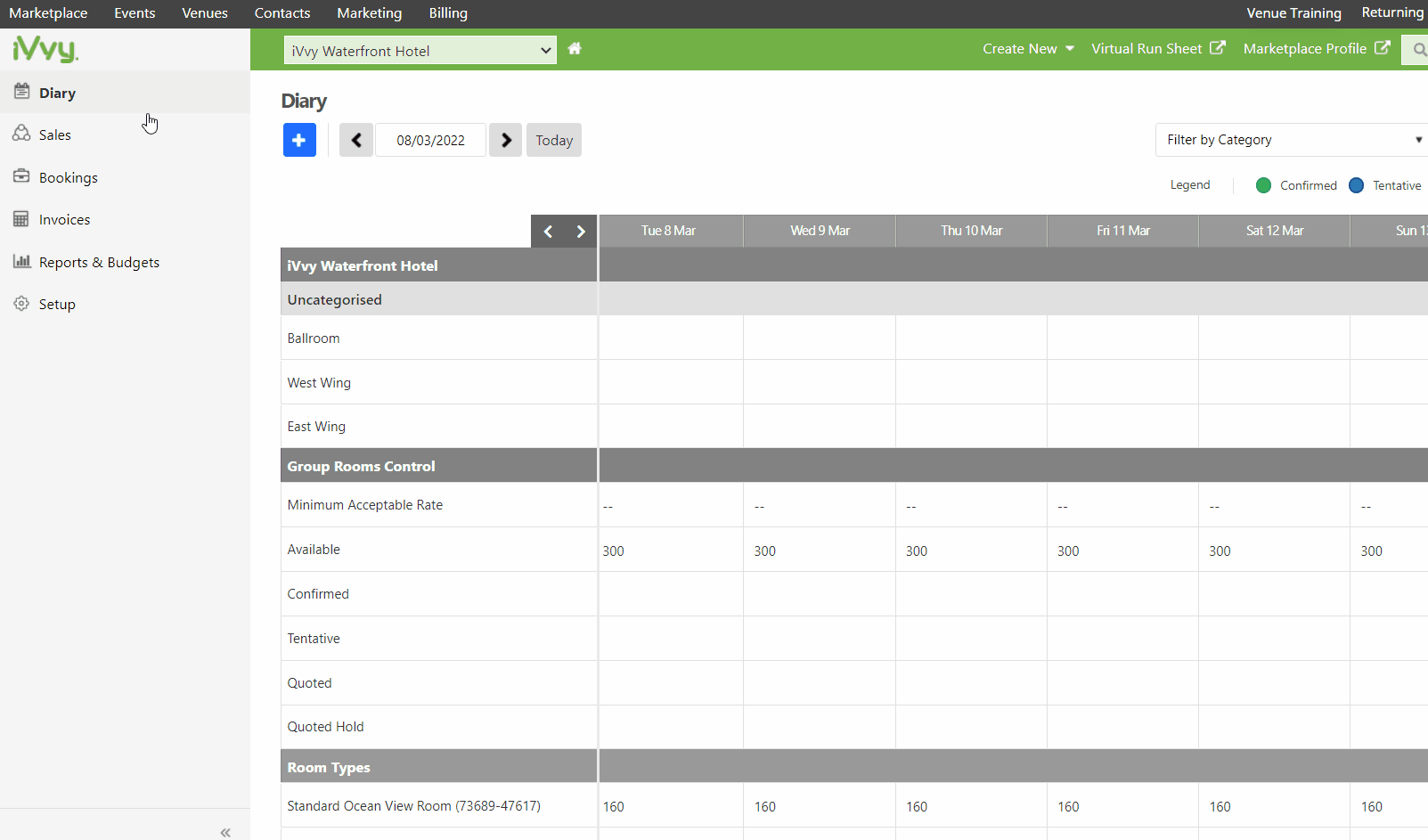This screenshot has width=1428, height=840.
Task: Click the date field 08/03/2022
Action: point(431,140)
